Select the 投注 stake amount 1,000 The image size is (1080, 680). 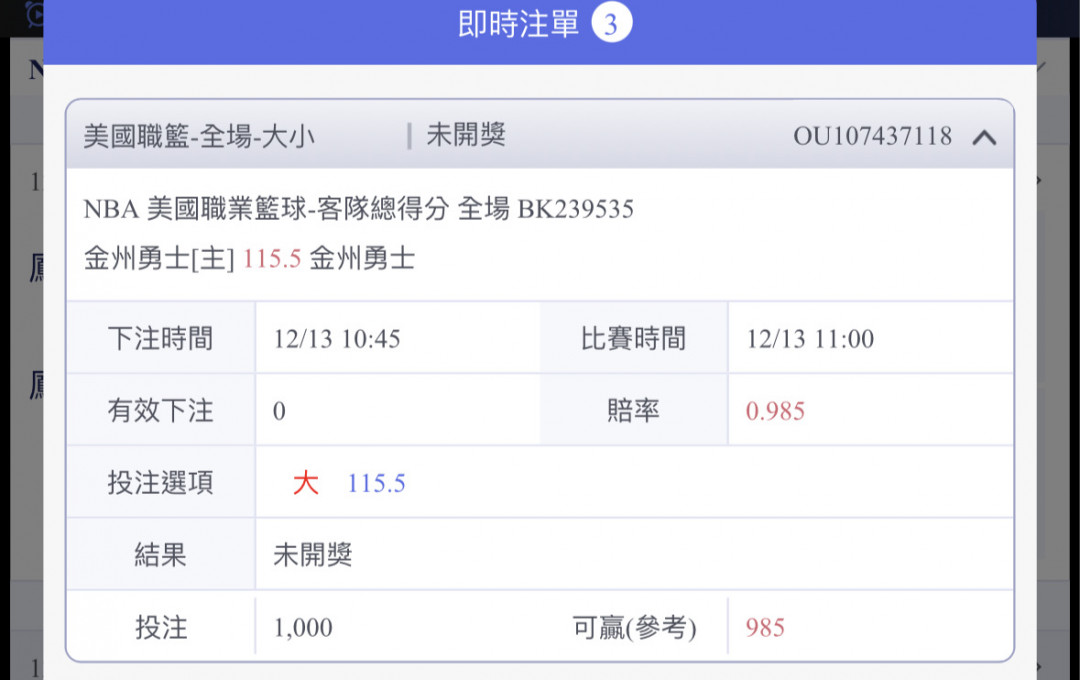(x=303, y=628)
